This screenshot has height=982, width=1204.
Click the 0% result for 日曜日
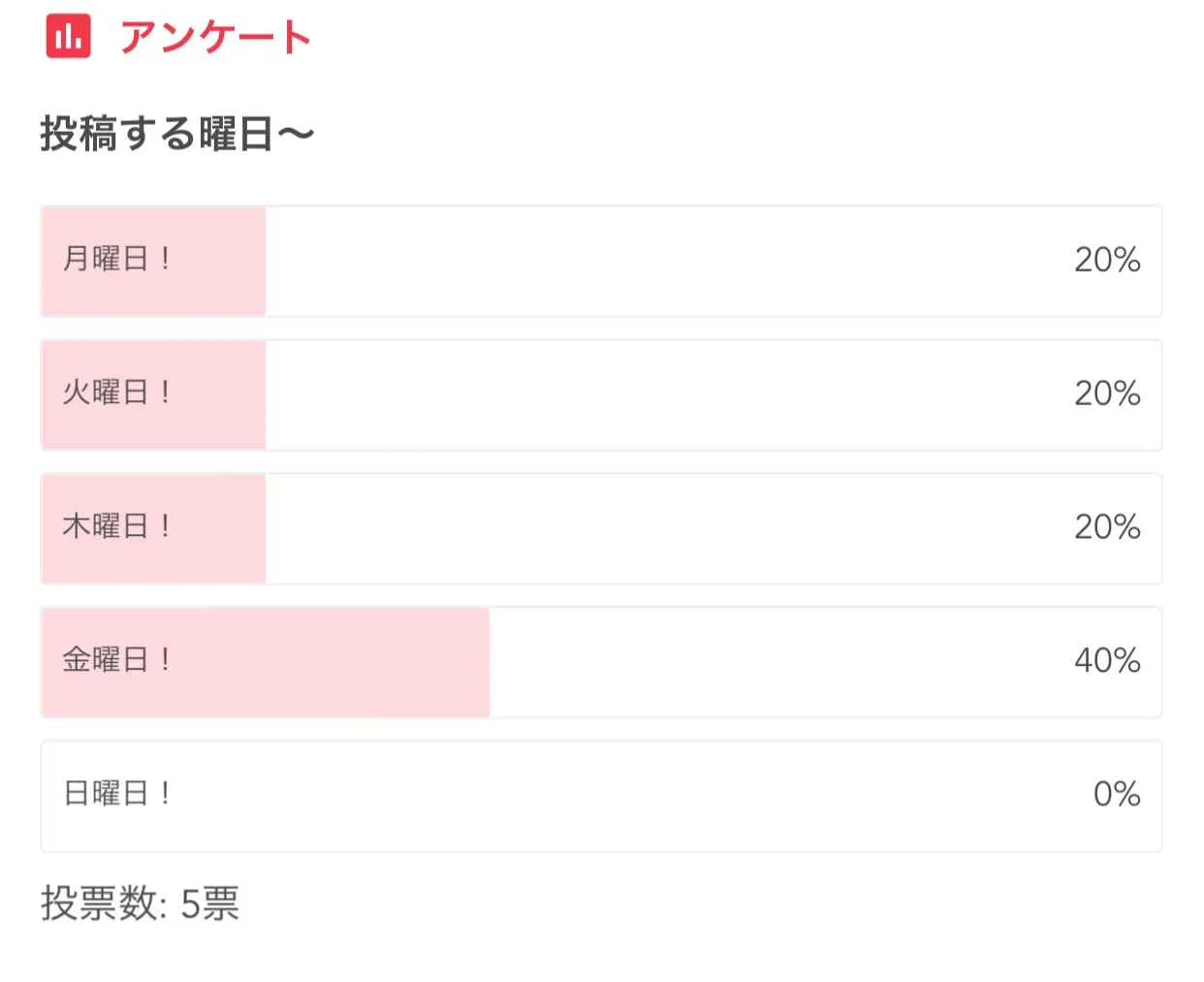point(1117,794)
